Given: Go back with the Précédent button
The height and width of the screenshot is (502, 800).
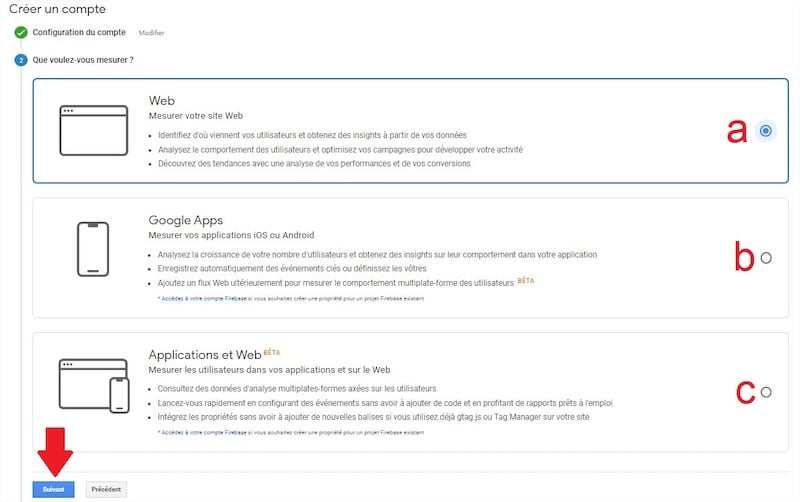Looking at the screenshot, I should tap(106, 489).
